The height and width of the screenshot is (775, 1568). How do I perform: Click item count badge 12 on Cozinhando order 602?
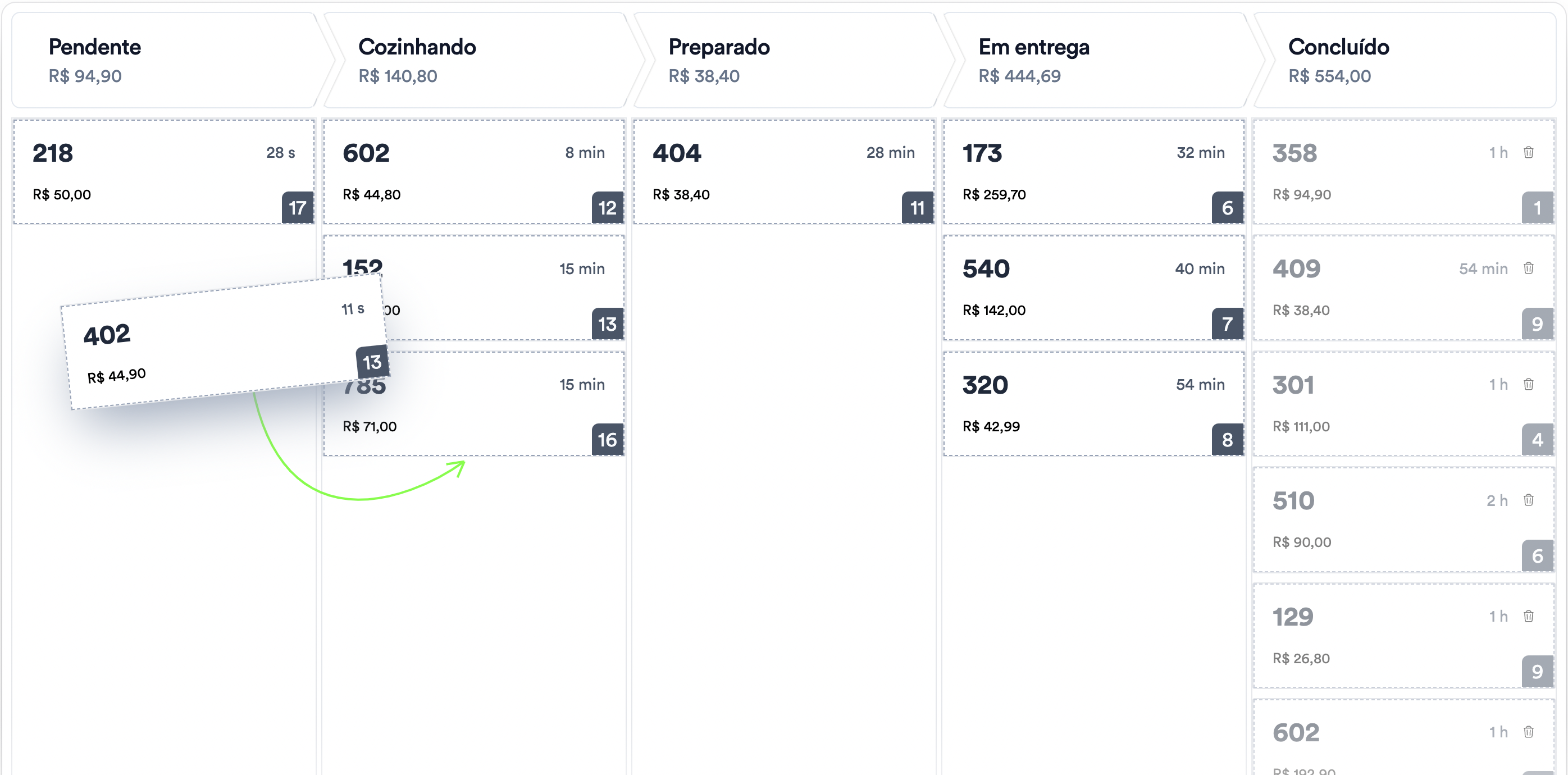pos(608,208)
